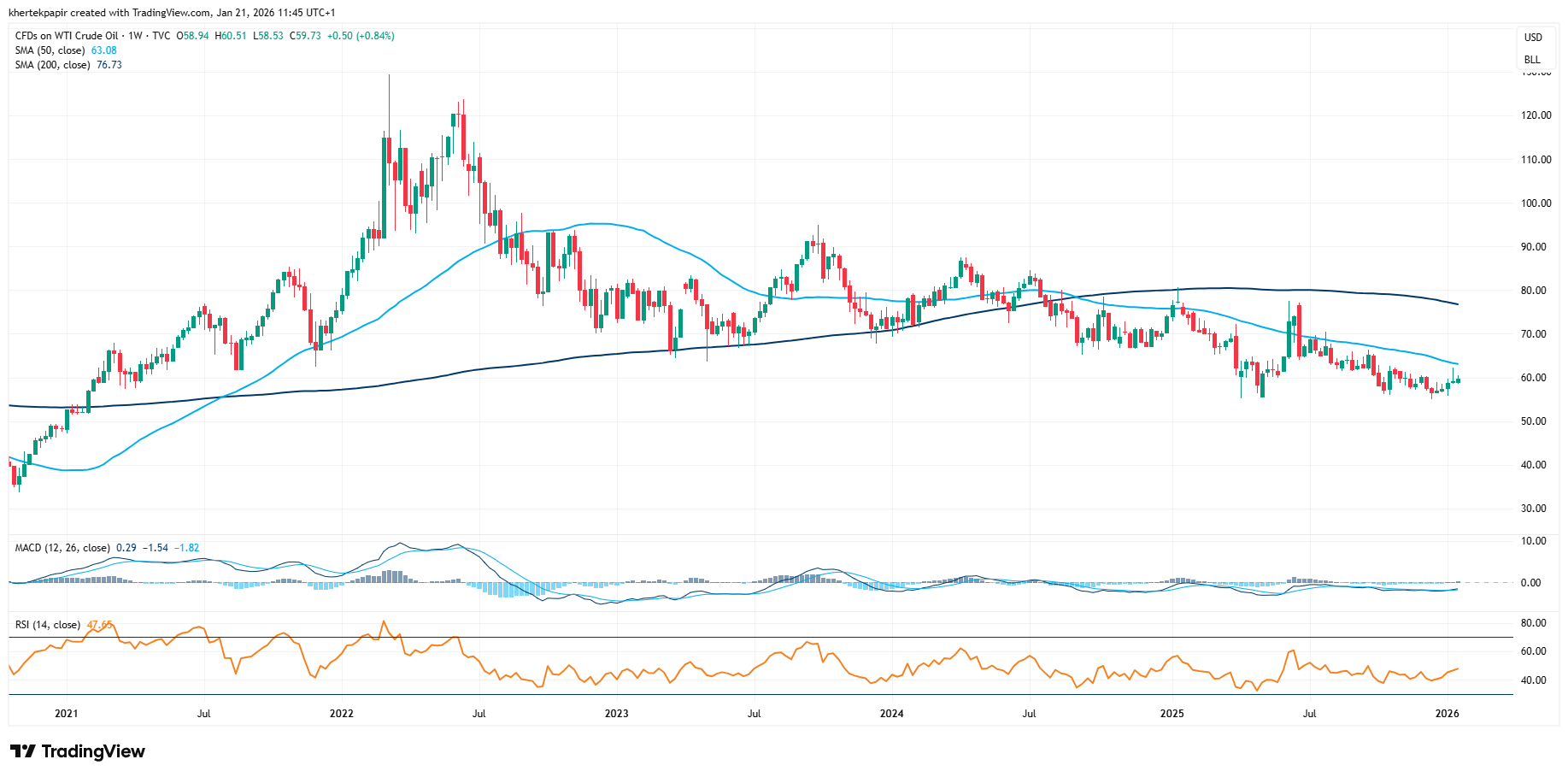
Task: Select the BLL unit label
Action: click(1532, 60)
